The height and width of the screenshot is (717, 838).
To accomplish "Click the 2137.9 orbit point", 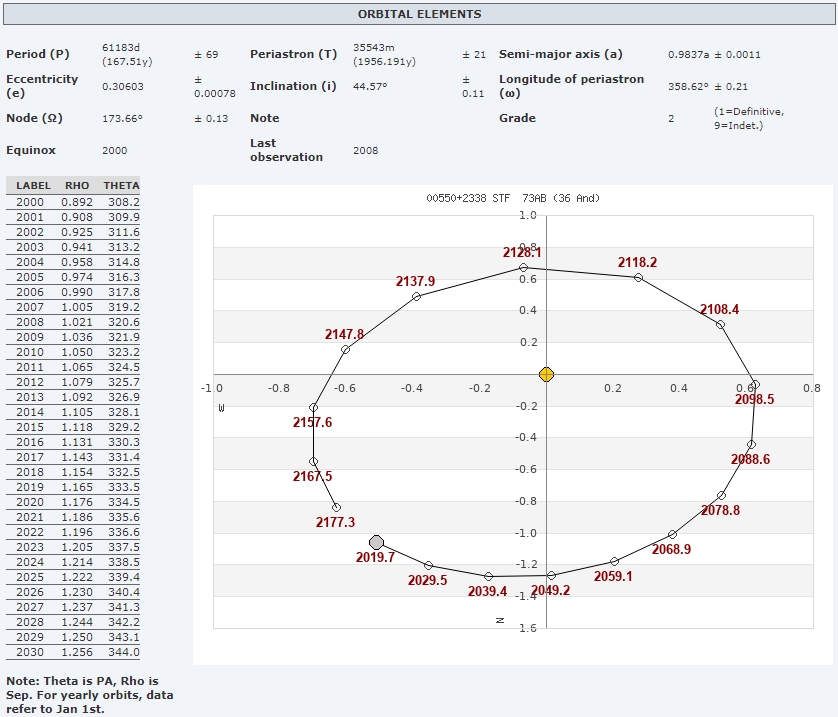I will 416,296.
